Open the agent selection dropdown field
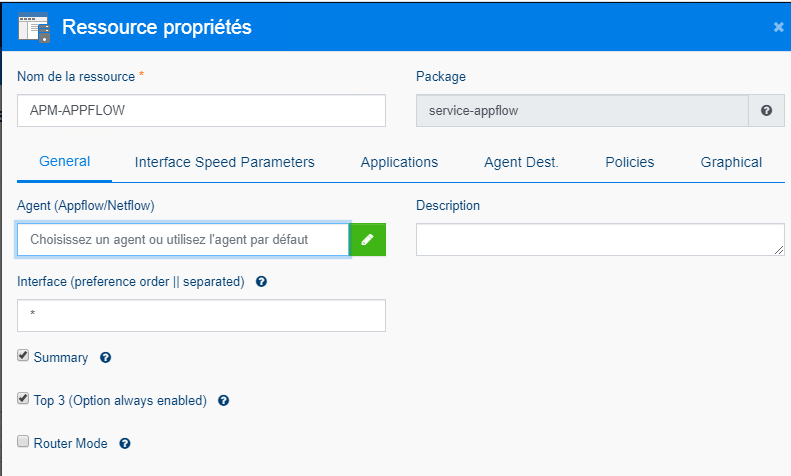 (x=183, y=239)
